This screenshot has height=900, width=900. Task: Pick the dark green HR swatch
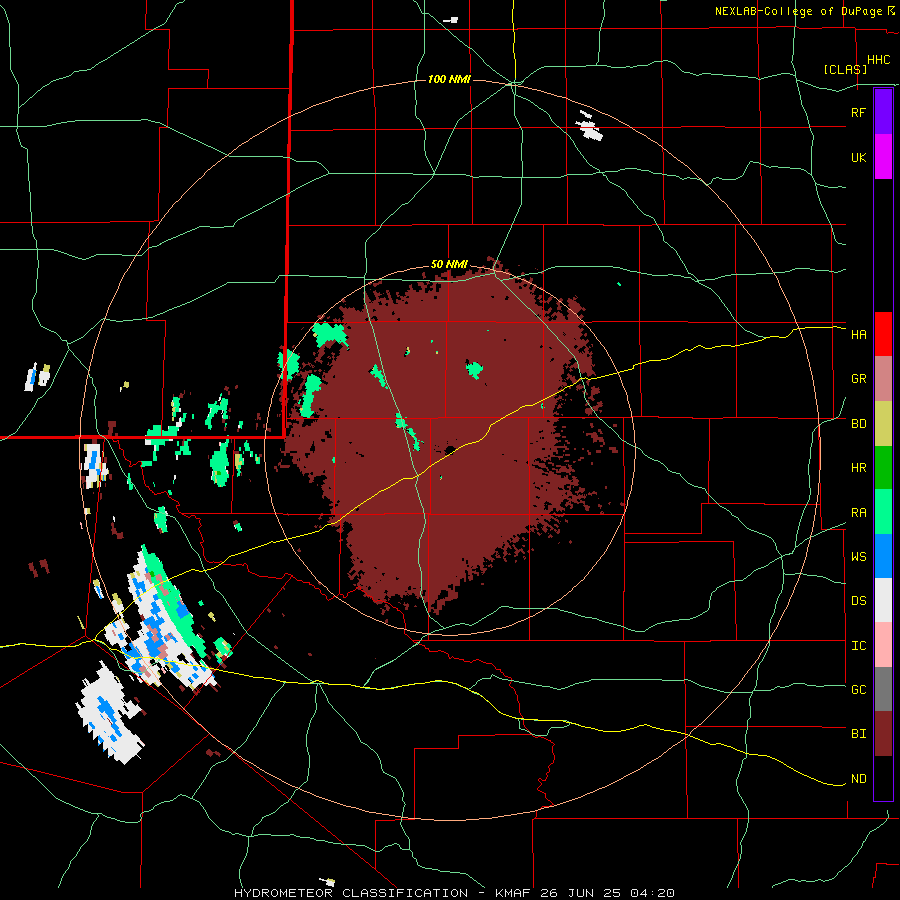(x=883, y=467)
